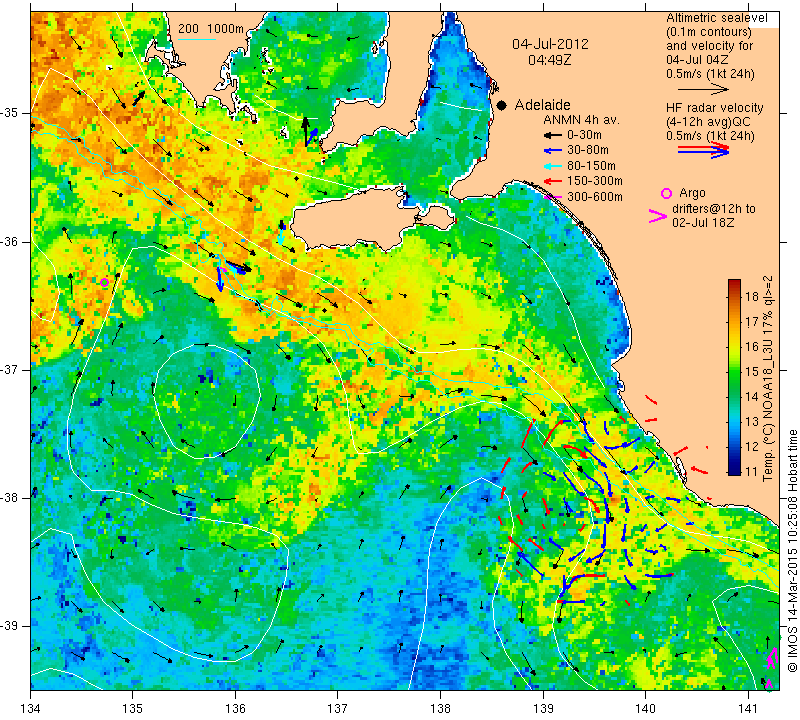The image size is (800, 720).
Task: Click the black Adelaide city dot marker
Action: 502,106
